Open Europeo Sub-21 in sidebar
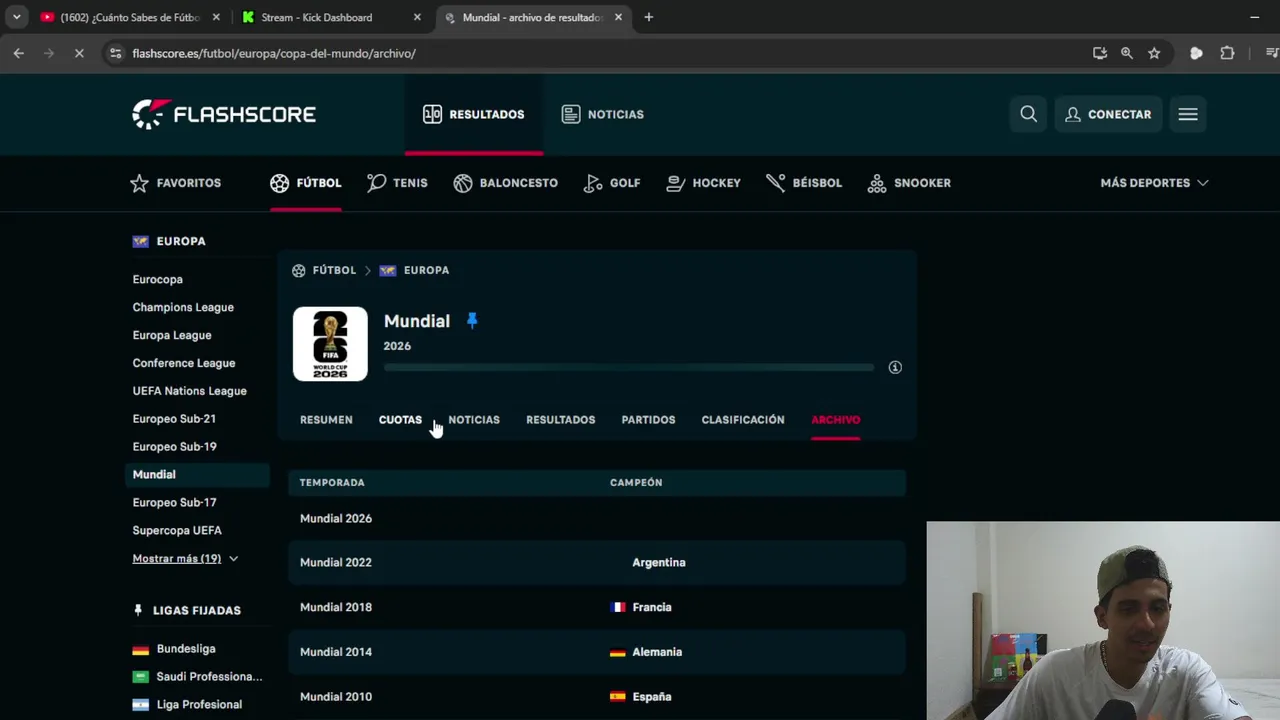The width and height of the screenshot is (1280, 720). [174, 419]
